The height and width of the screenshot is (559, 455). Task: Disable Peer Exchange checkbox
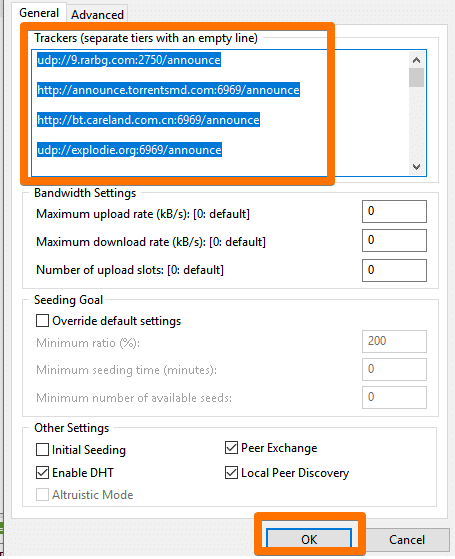(x=231, y=447)
